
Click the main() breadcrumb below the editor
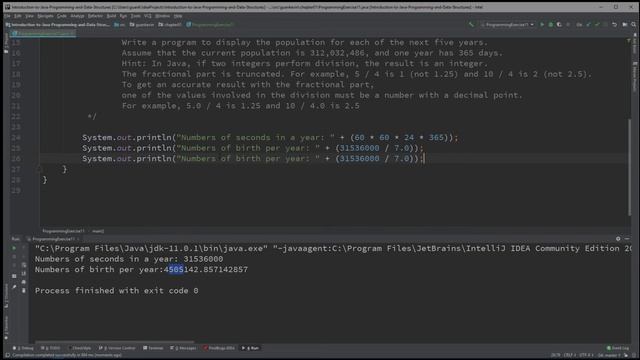(98, 231)
